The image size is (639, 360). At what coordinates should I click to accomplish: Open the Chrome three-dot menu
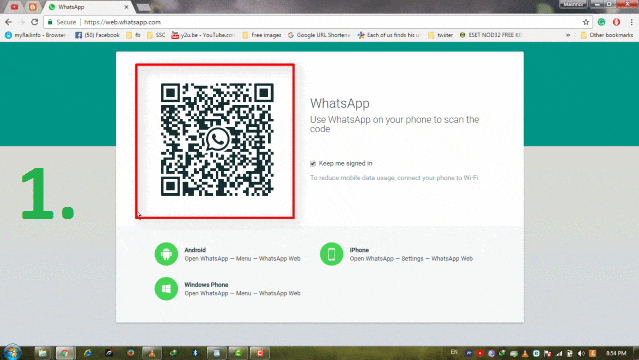coord(631,22)
